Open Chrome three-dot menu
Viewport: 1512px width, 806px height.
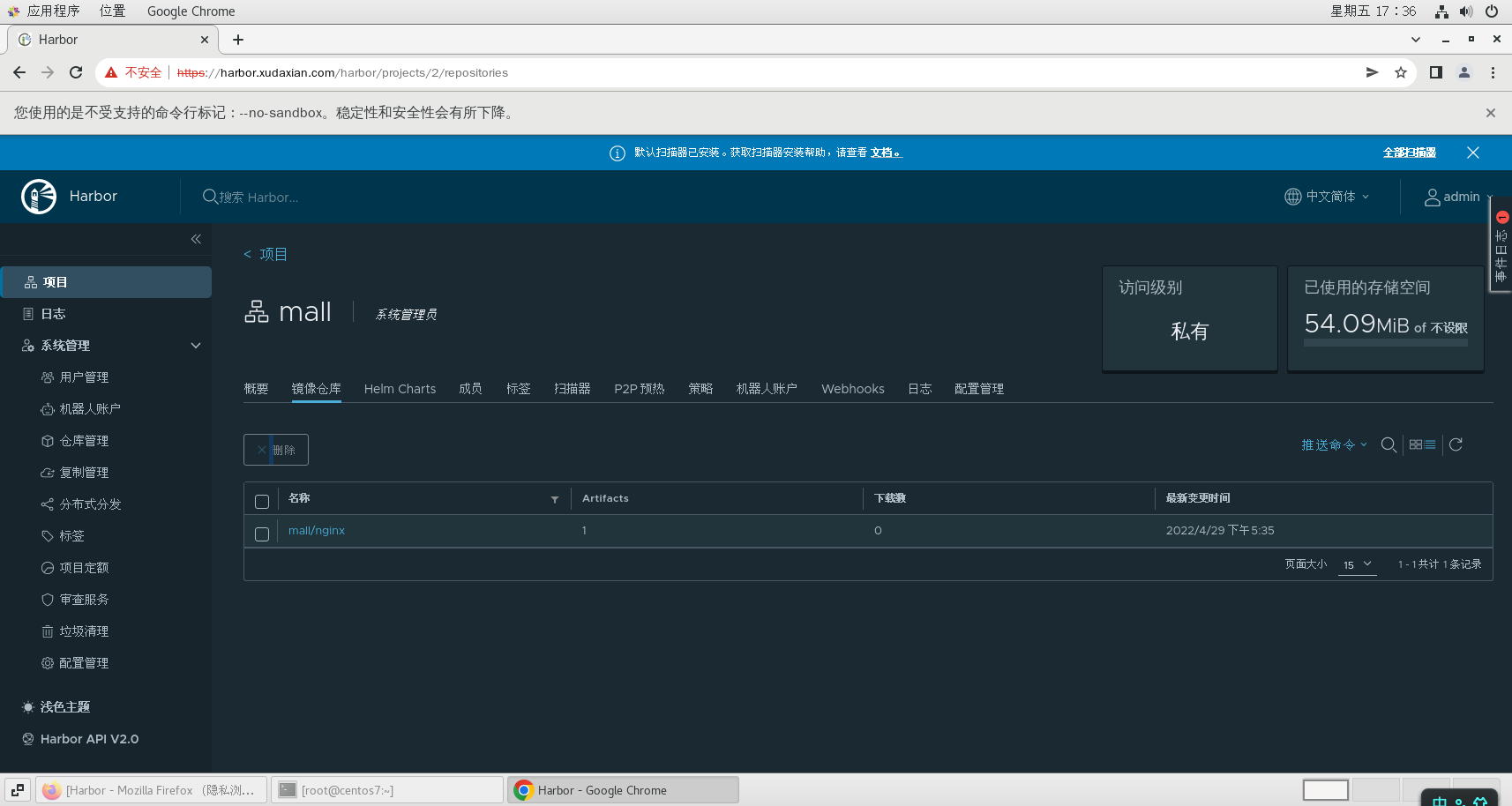pos(1493,73)
